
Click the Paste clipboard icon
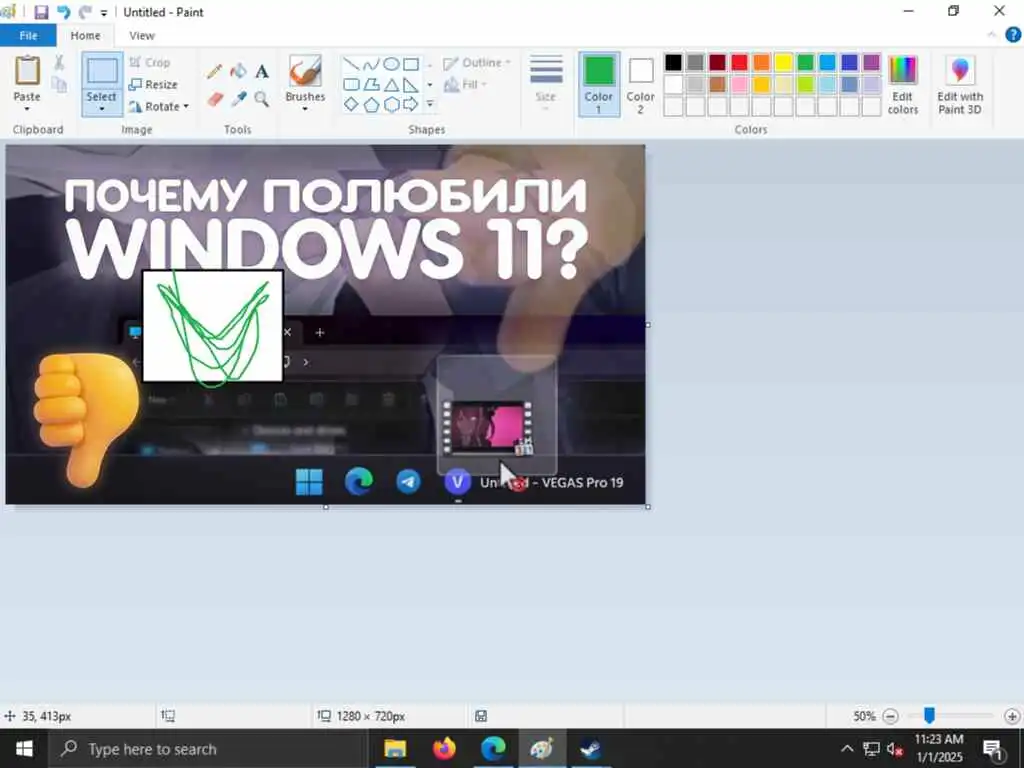coord(27,71)
